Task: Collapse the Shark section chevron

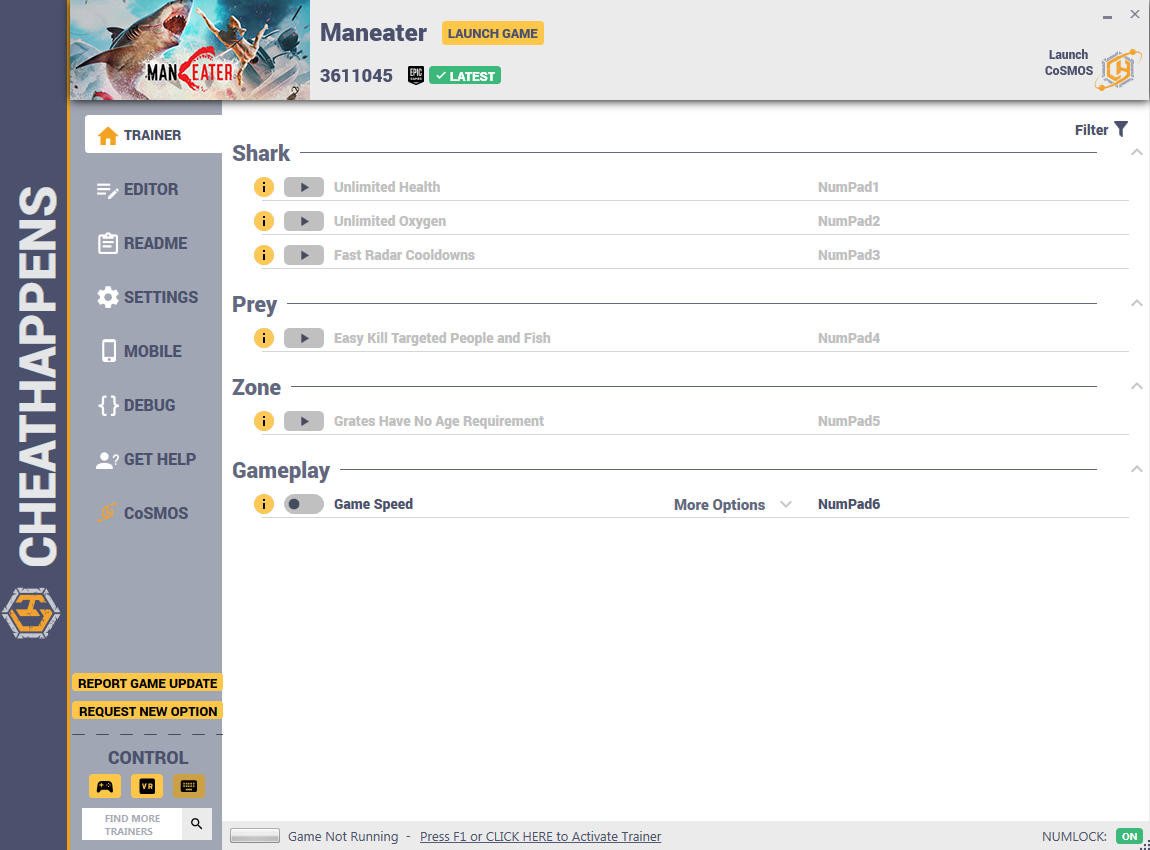Action: coord(1136,153)
